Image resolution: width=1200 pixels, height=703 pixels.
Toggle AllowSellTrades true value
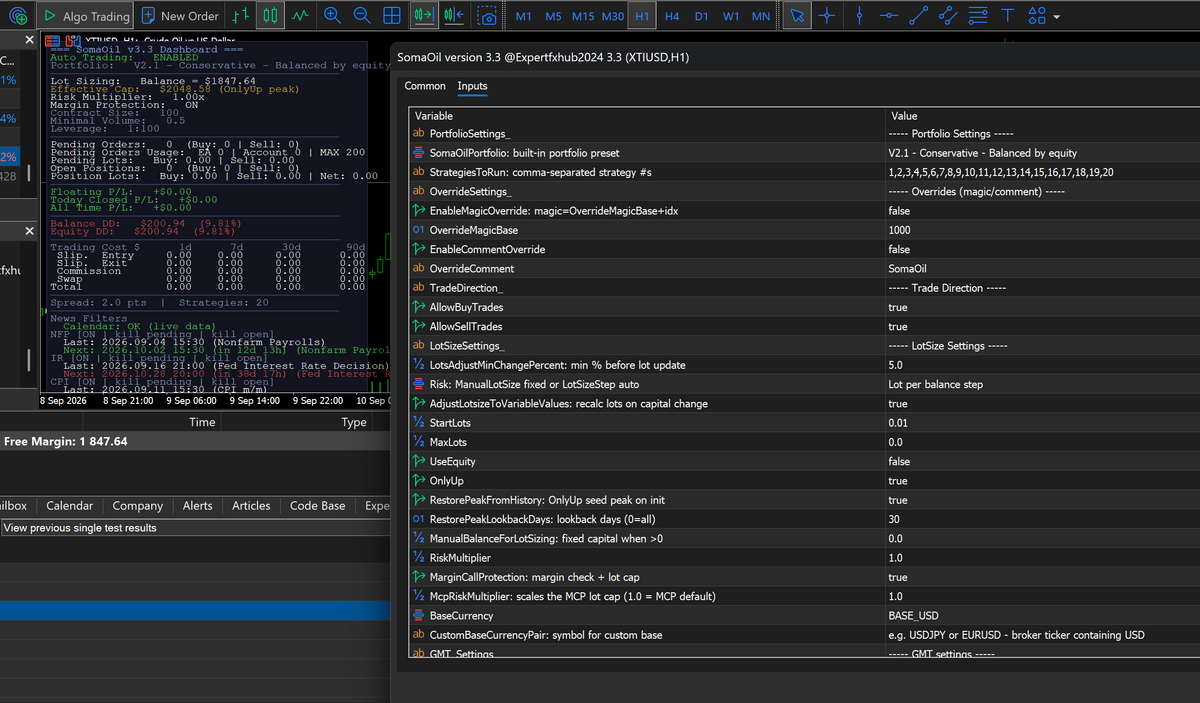click(x=1040, y=326)
